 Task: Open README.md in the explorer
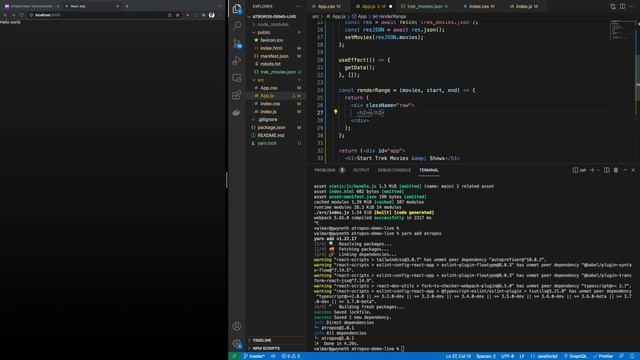click(271, 136)
